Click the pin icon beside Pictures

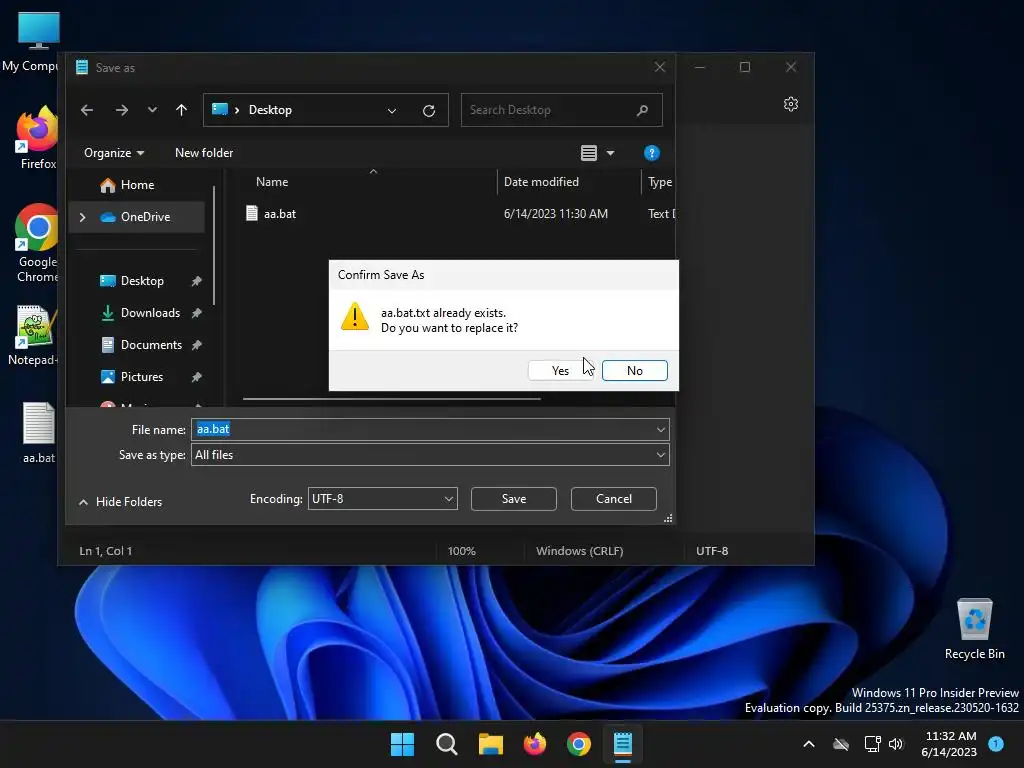coord(196,377)
